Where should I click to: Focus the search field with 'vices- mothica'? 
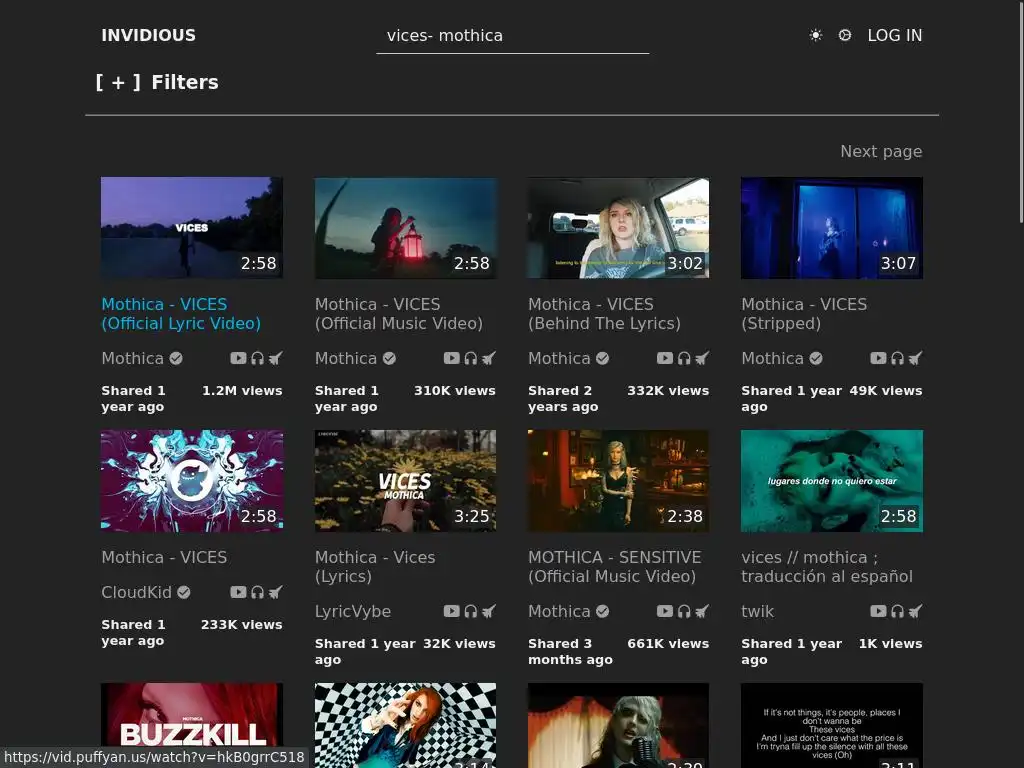click(513, 36)
